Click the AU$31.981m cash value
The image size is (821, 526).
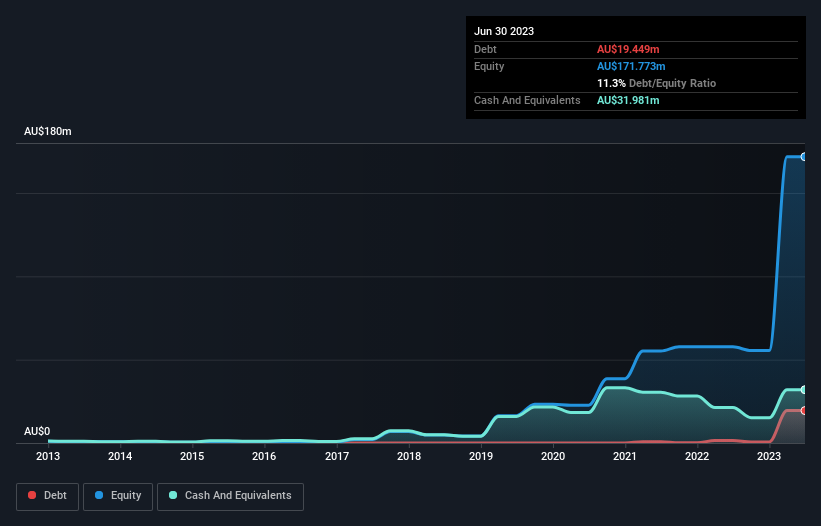(x=628, y=100)
